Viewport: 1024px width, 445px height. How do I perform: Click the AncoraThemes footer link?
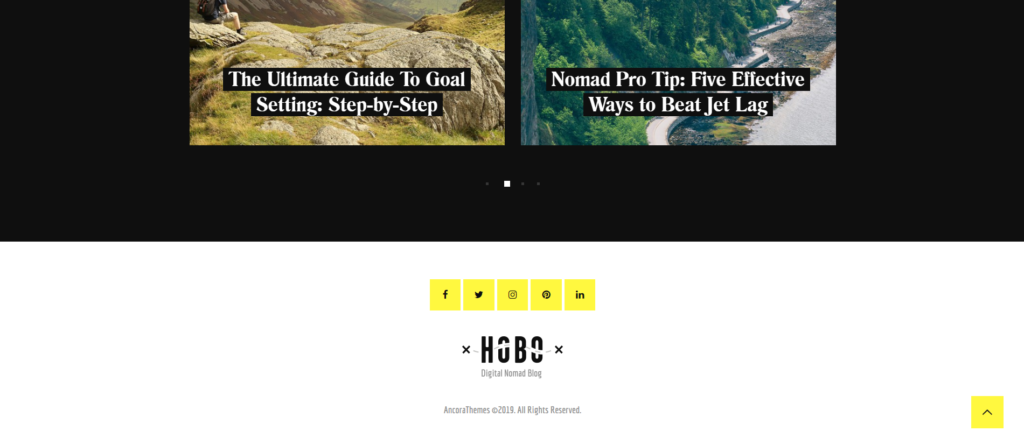(466, 410)
